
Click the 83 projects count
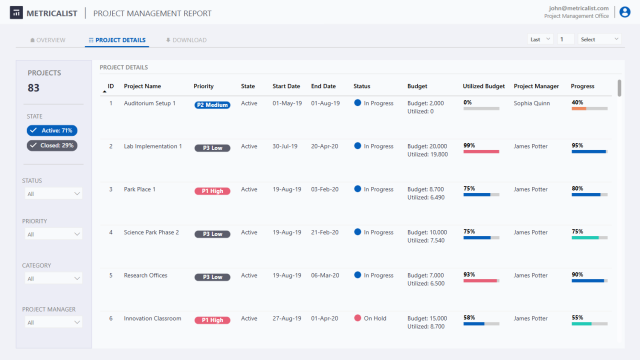(33, 88)
